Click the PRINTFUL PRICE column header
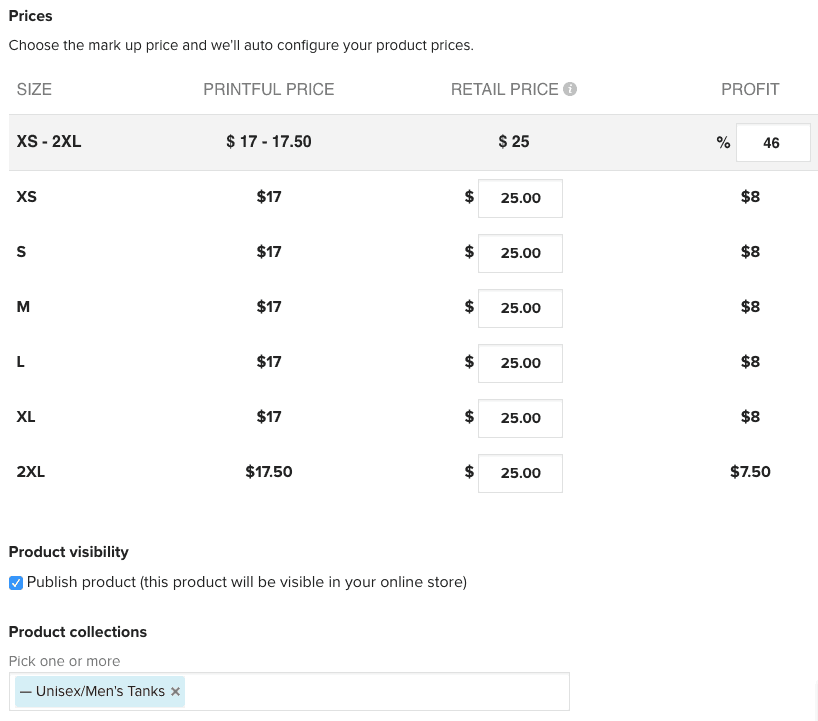This screenshot has height=721, width=818. pyautogui.click(x=269, y=90)
